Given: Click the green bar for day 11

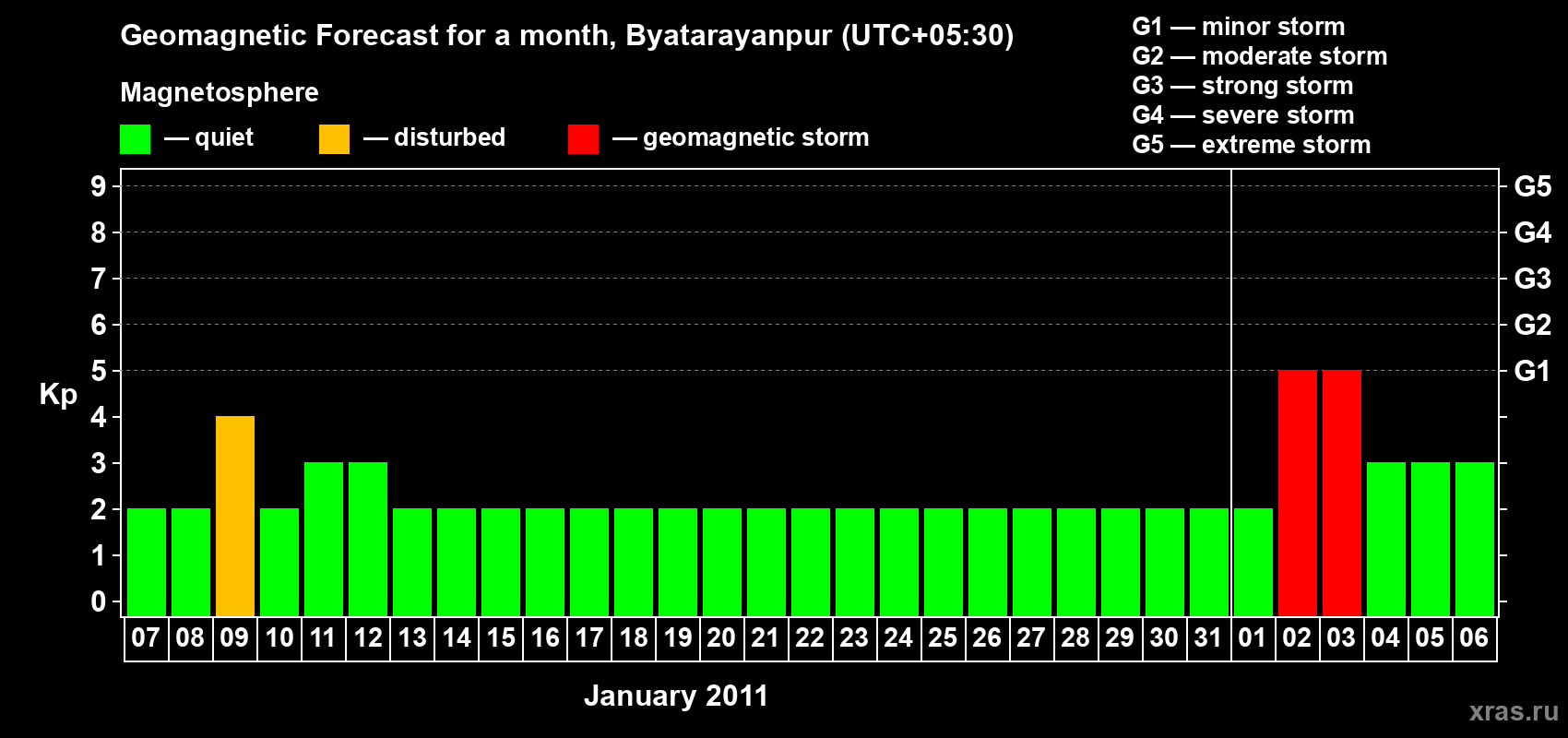Looking at the screenshot, I should tap(324, 540).
